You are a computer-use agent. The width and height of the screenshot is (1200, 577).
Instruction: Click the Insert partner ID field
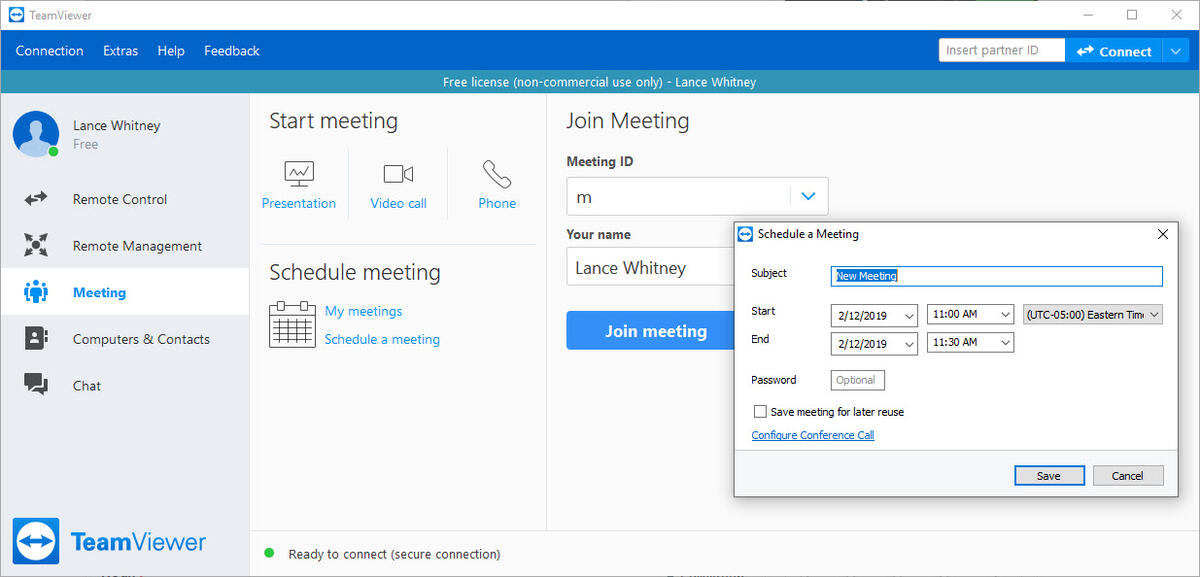tap(1002, 51)
